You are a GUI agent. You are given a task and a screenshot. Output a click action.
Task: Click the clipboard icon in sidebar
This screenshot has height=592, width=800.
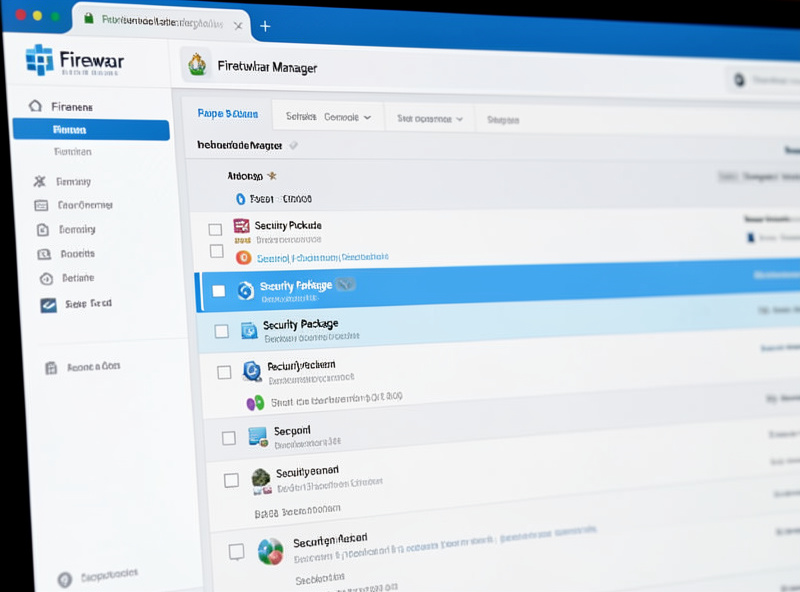coord(43,230)
